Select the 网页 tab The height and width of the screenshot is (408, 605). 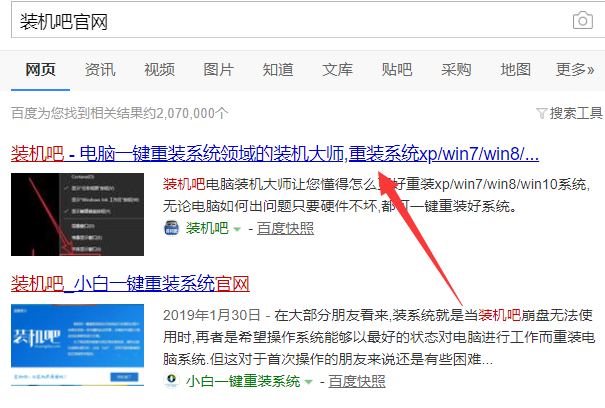(41, 70)
